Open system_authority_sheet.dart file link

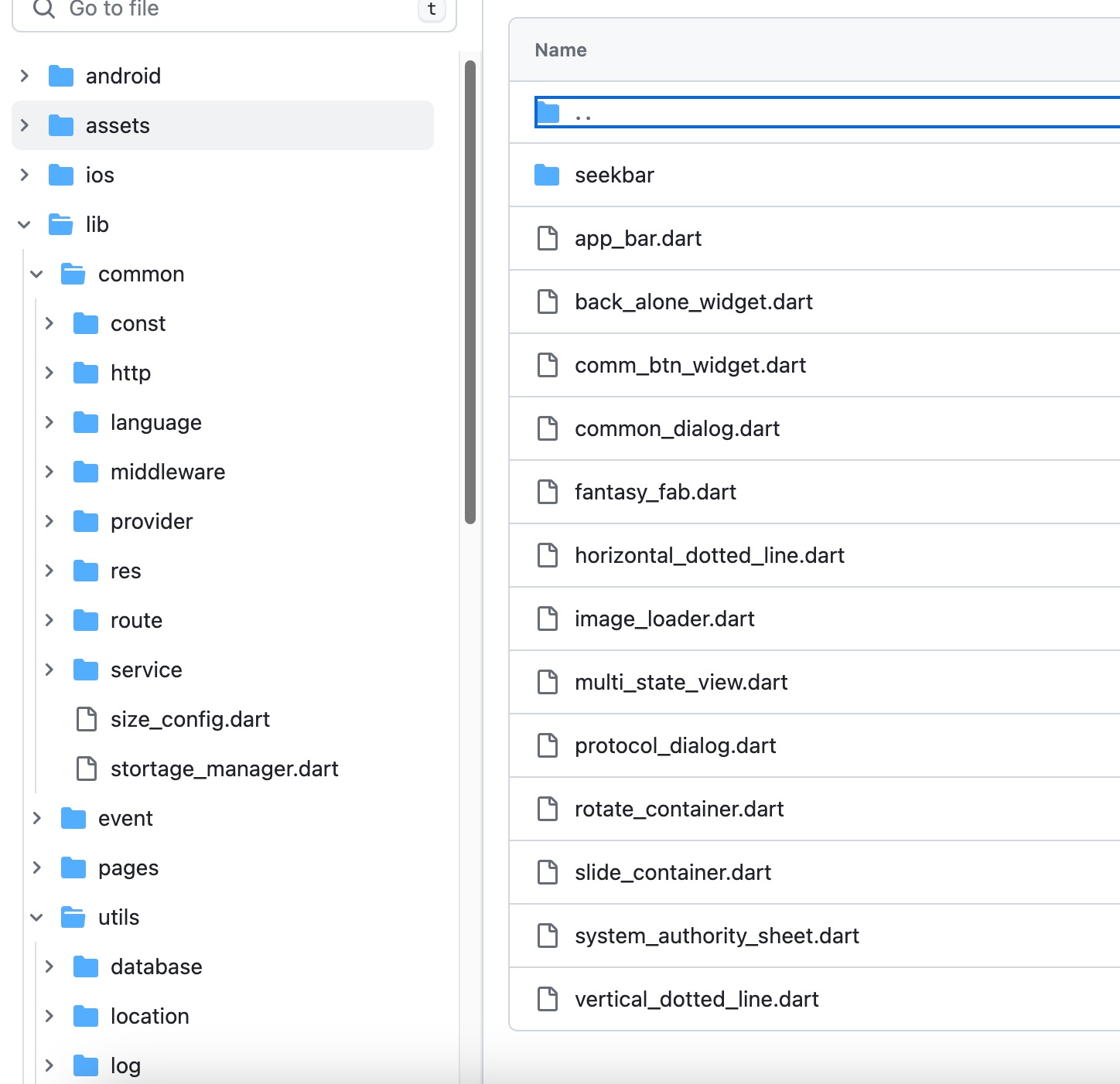coord(717,936)
